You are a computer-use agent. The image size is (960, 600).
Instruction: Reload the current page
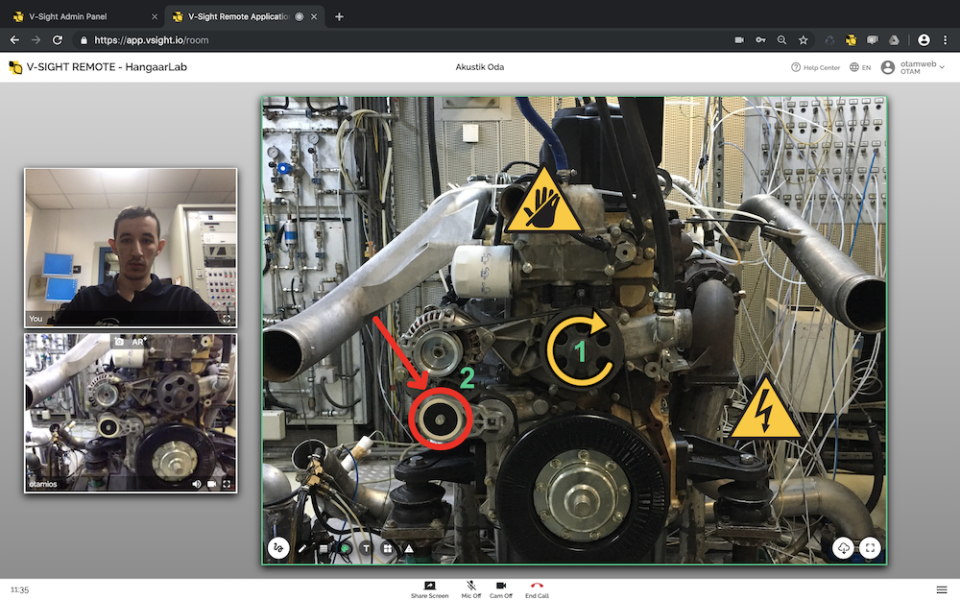(x=58, y=40)
